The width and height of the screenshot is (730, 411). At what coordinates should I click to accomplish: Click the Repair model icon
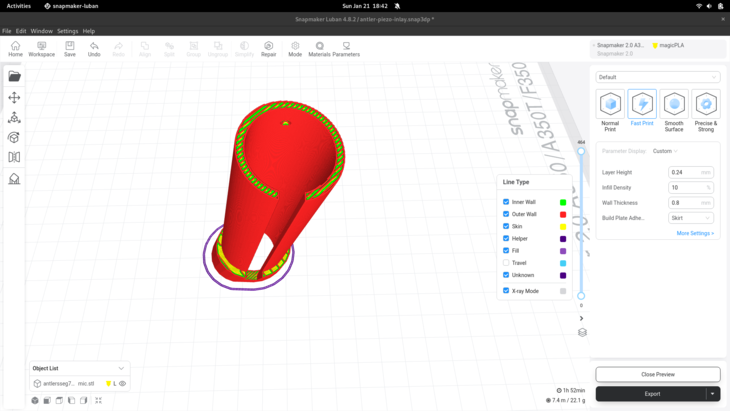click(x=268, y=48)
